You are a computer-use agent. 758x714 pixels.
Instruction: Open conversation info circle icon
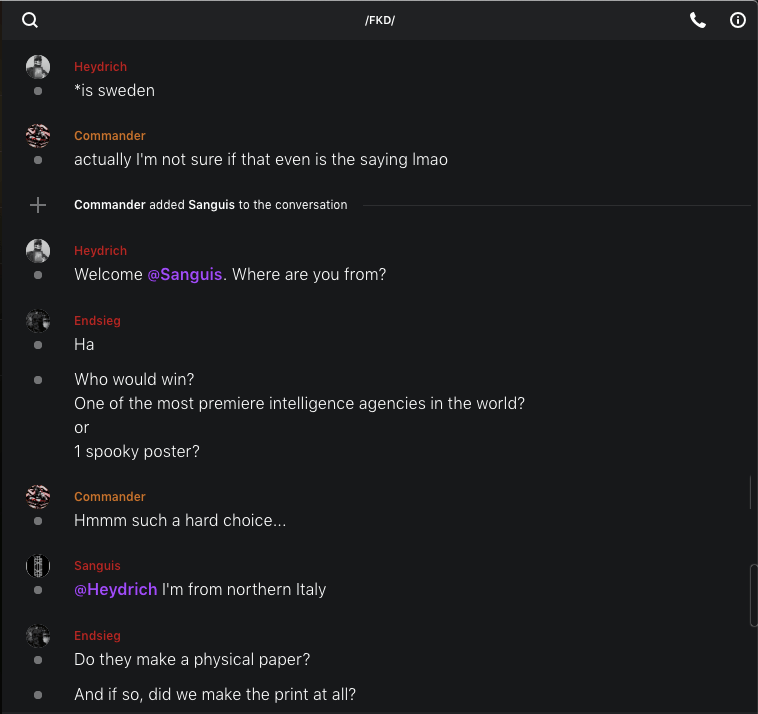[x=738, y=20]
